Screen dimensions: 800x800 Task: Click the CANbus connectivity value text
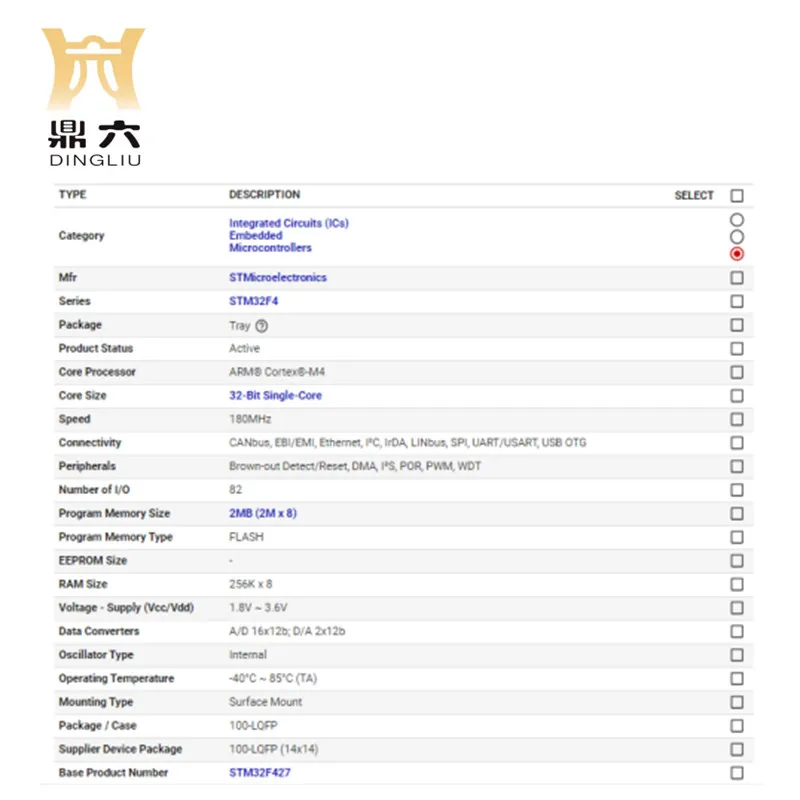click(408, 442)
